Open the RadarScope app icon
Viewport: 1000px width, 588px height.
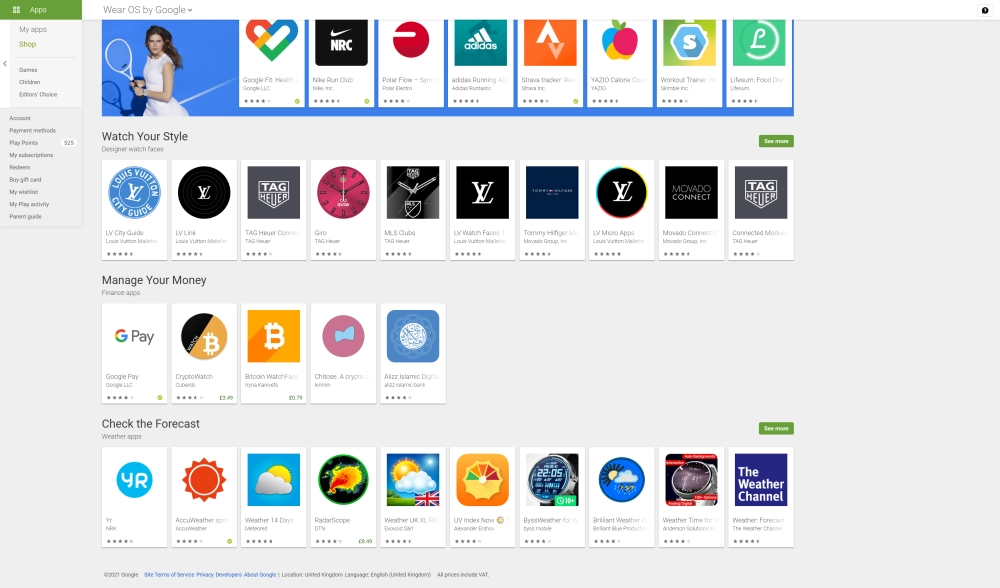pos(343,480)
